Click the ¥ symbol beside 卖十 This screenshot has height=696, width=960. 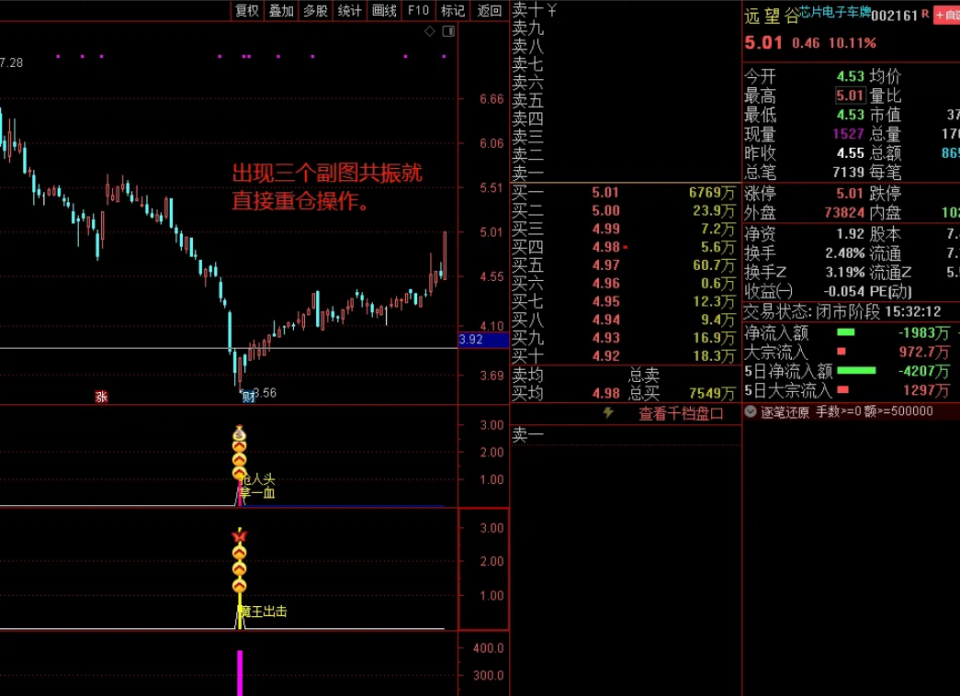[x=552, y=10]
